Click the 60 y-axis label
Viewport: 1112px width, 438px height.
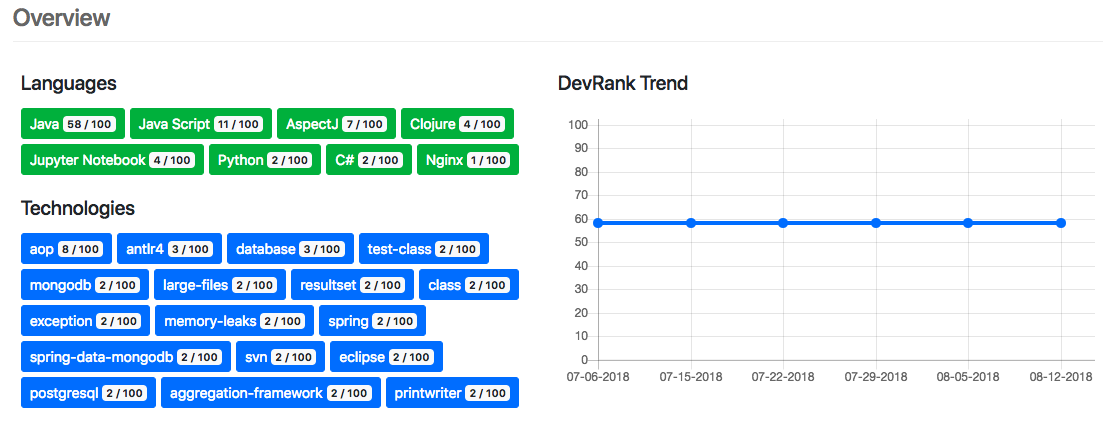(582, 219)
